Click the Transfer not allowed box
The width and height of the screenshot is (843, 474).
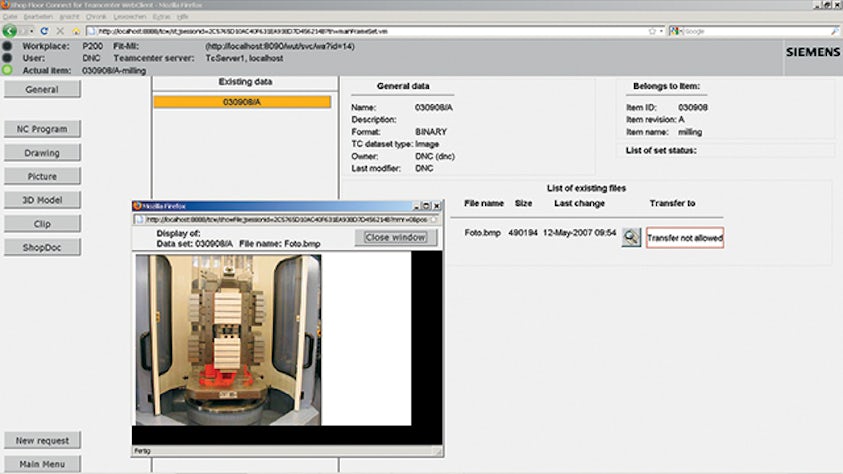click(684, 238)
